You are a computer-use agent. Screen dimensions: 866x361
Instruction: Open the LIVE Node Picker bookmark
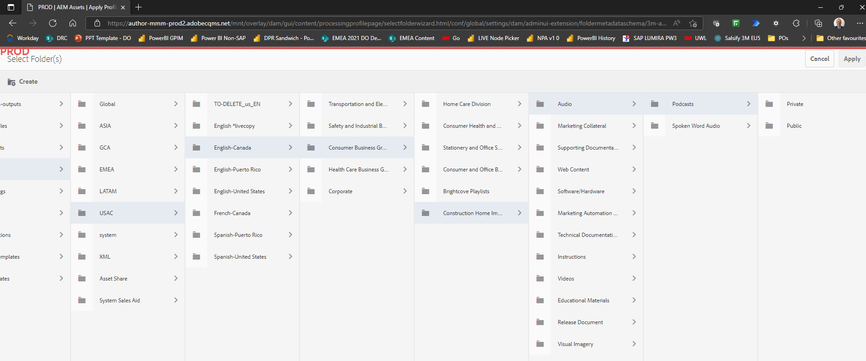493,39
